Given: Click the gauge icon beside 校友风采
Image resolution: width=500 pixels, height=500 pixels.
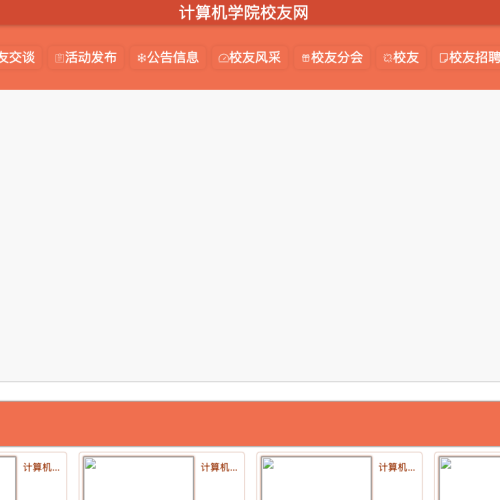Looking at the screenshot, I should 223,58.
